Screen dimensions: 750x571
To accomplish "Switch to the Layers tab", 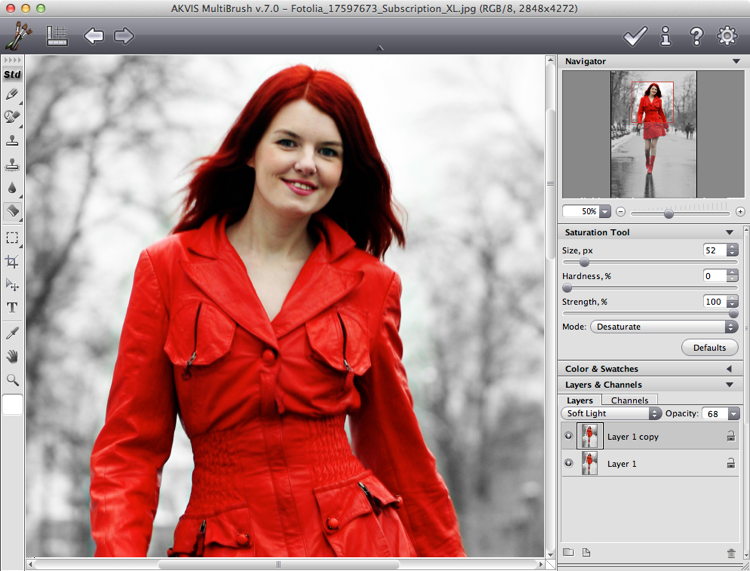I will tap(580, 400).
